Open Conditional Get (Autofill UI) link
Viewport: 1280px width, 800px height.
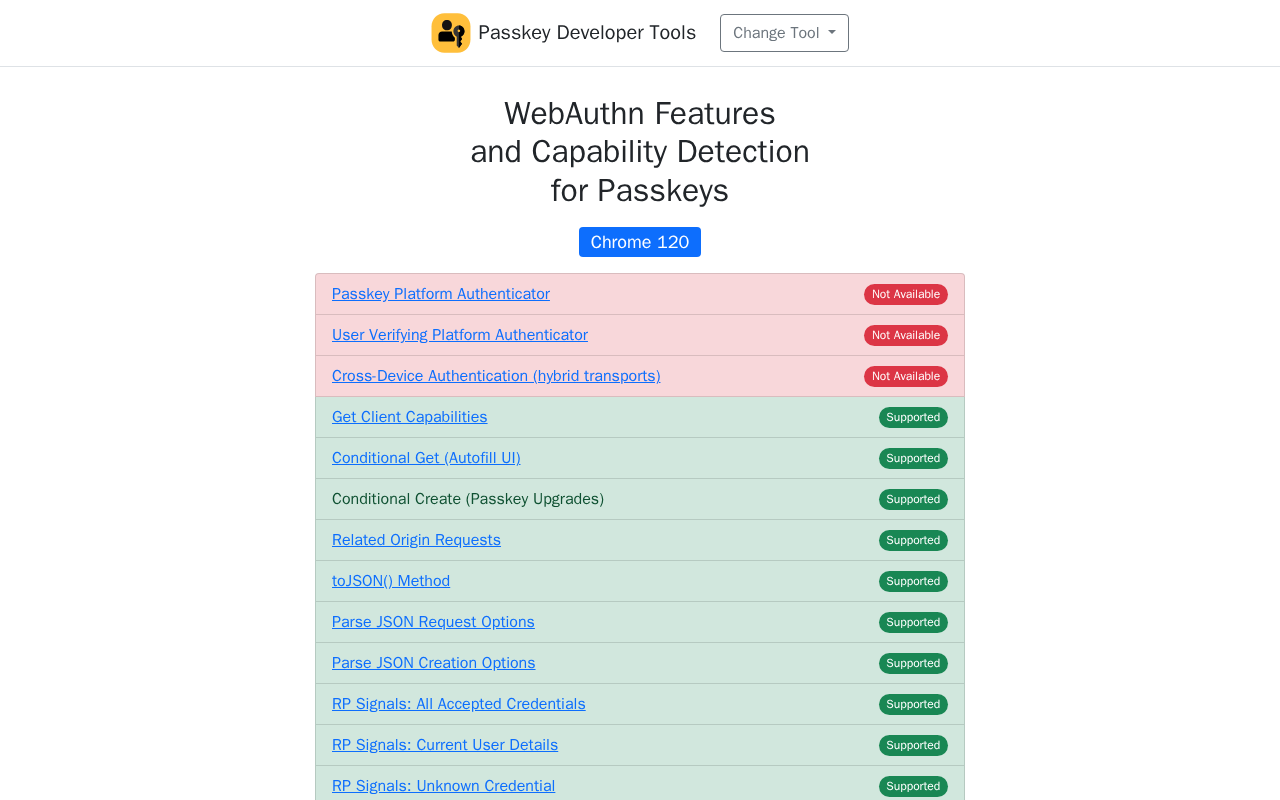426,458
